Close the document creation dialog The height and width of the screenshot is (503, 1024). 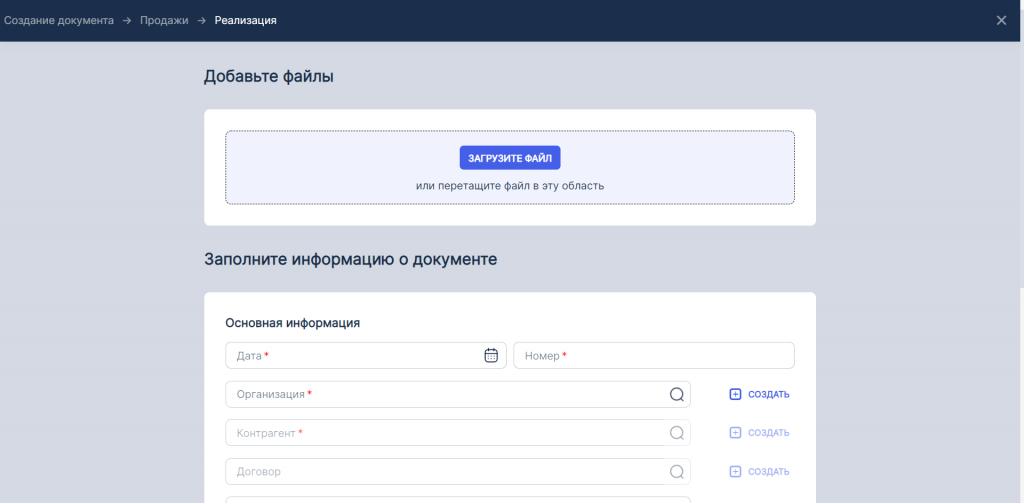1001,20
